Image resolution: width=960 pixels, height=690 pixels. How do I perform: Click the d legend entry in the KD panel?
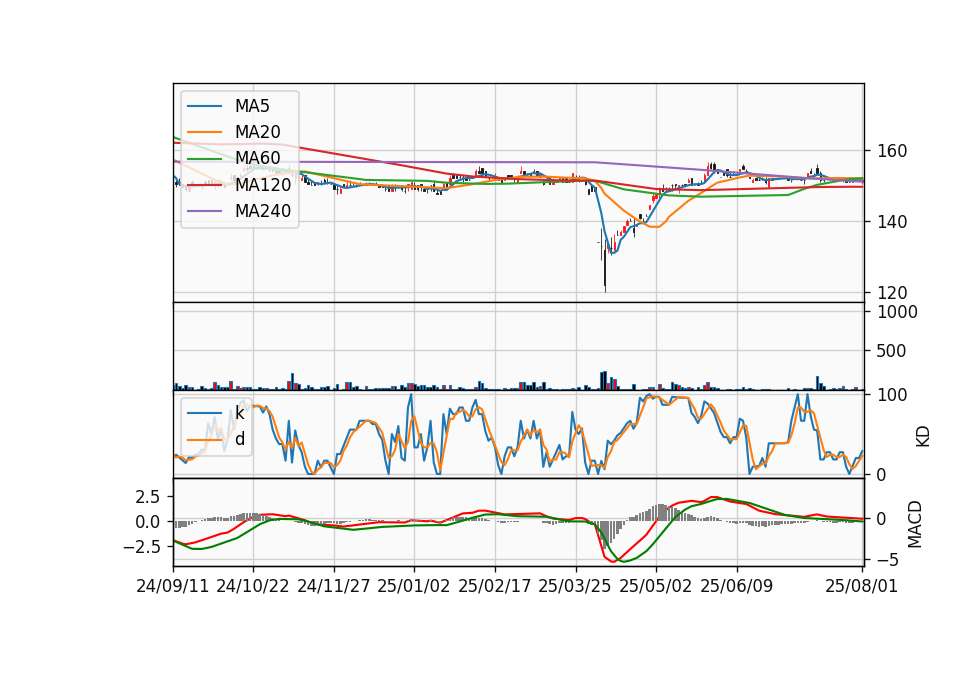(x=239, y=438)
